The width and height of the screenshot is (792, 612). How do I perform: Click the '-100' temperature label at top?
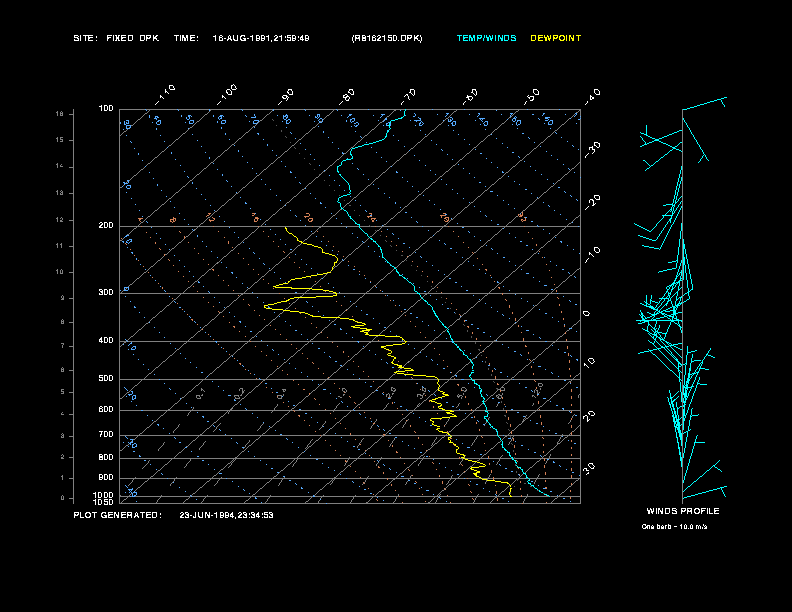click(x=227, y=95)
